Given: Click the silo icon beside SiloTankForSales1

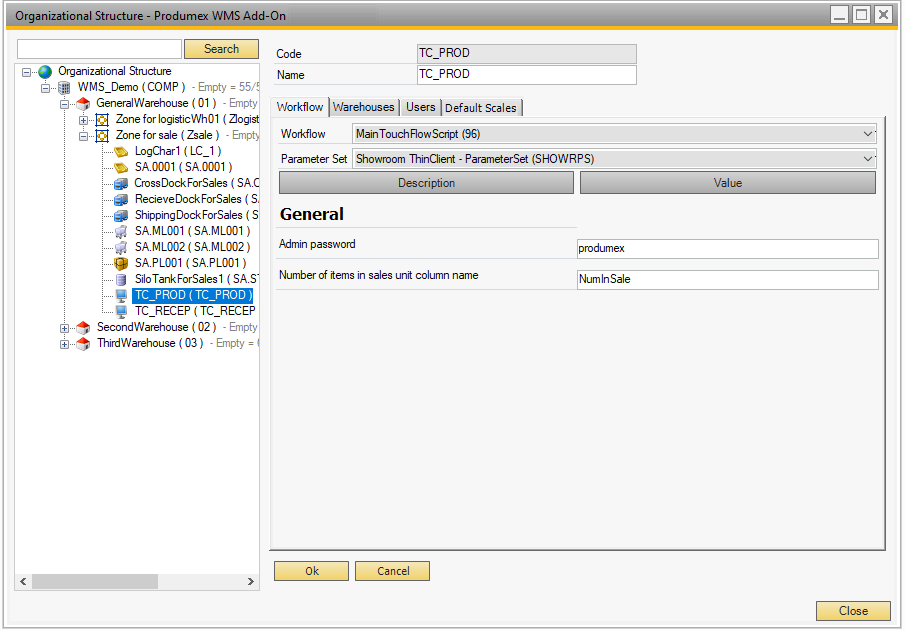Looking at the screenshot, I should [x=120, y=279].
